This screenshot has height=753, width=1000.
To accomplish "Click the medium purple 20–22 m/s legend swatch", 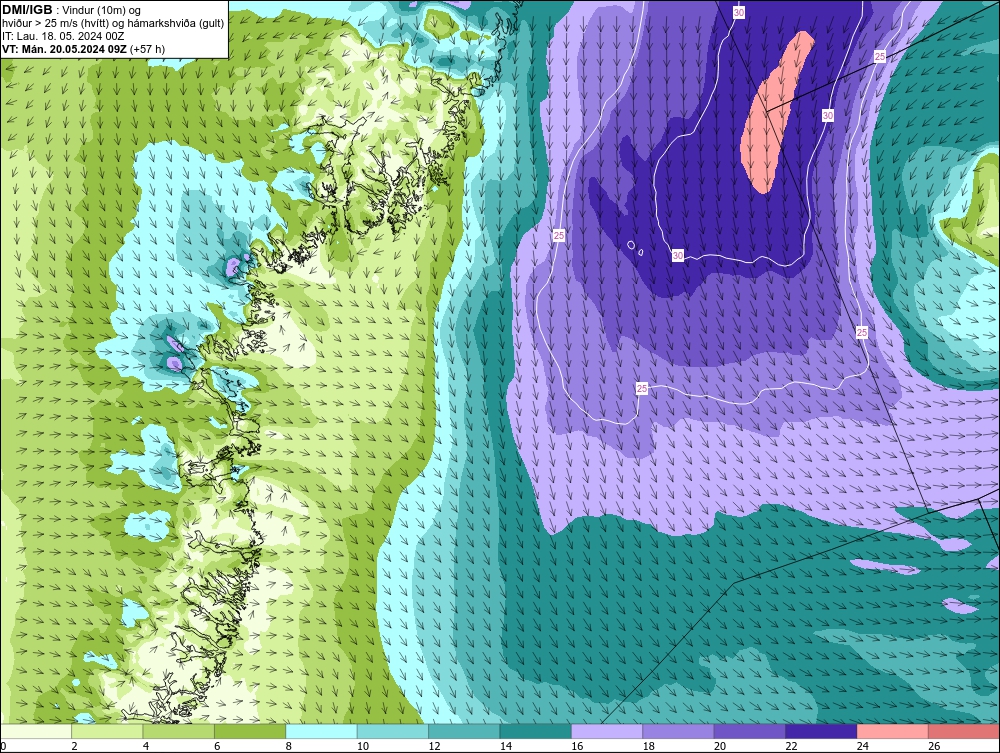I will point(749,731).
